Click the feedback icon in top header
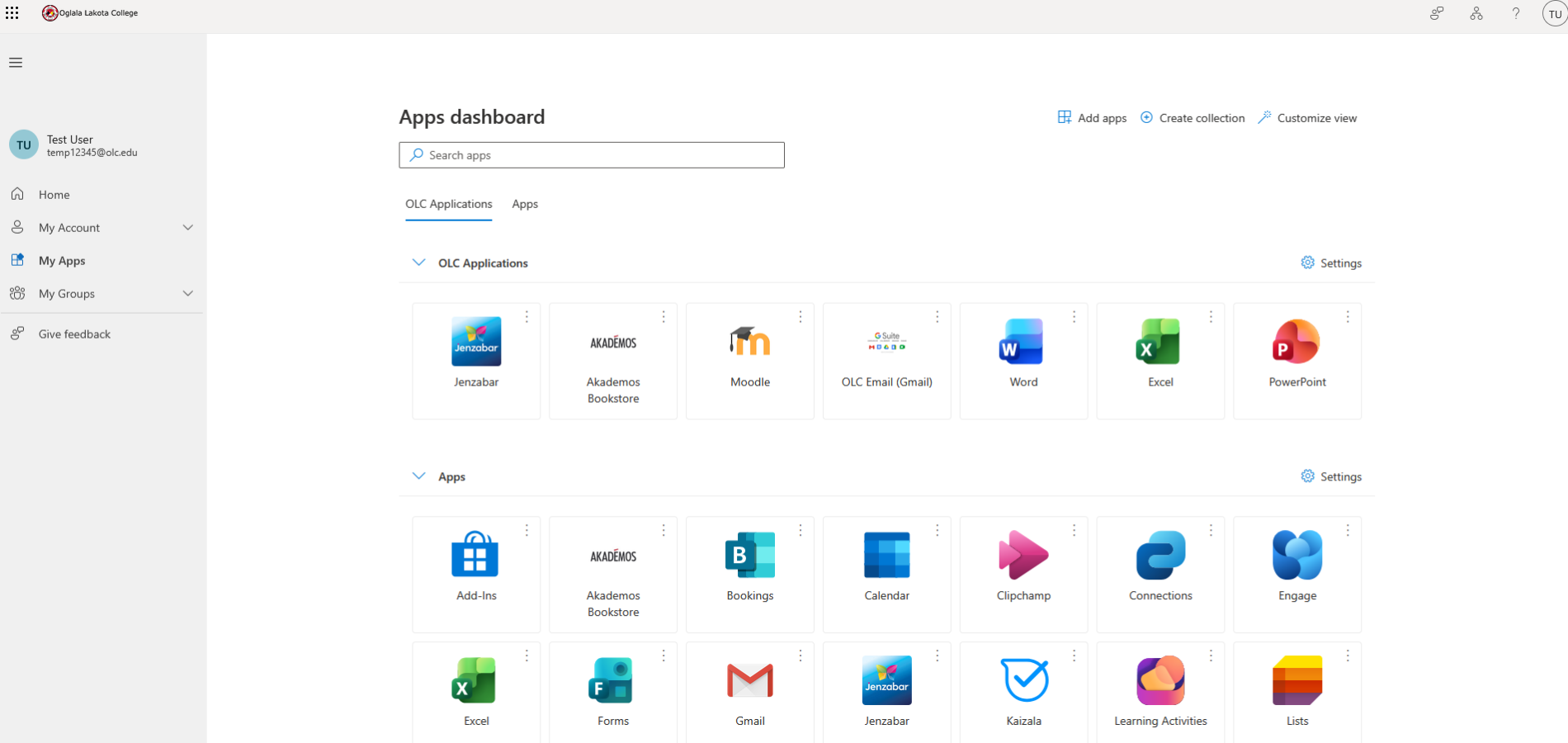The width and height of the screenshot is (1568, 743). pos(1437,13)
